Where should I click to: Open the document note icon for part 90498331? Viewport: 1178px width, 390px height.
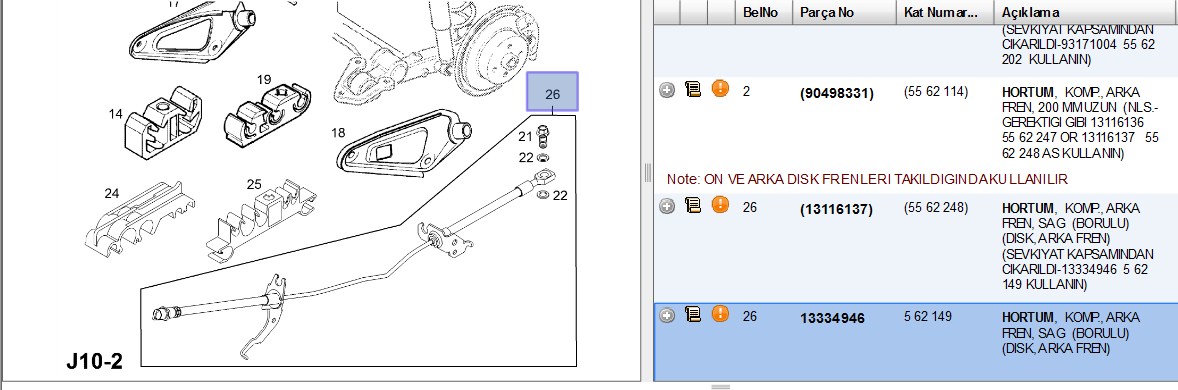coord(693,89)
